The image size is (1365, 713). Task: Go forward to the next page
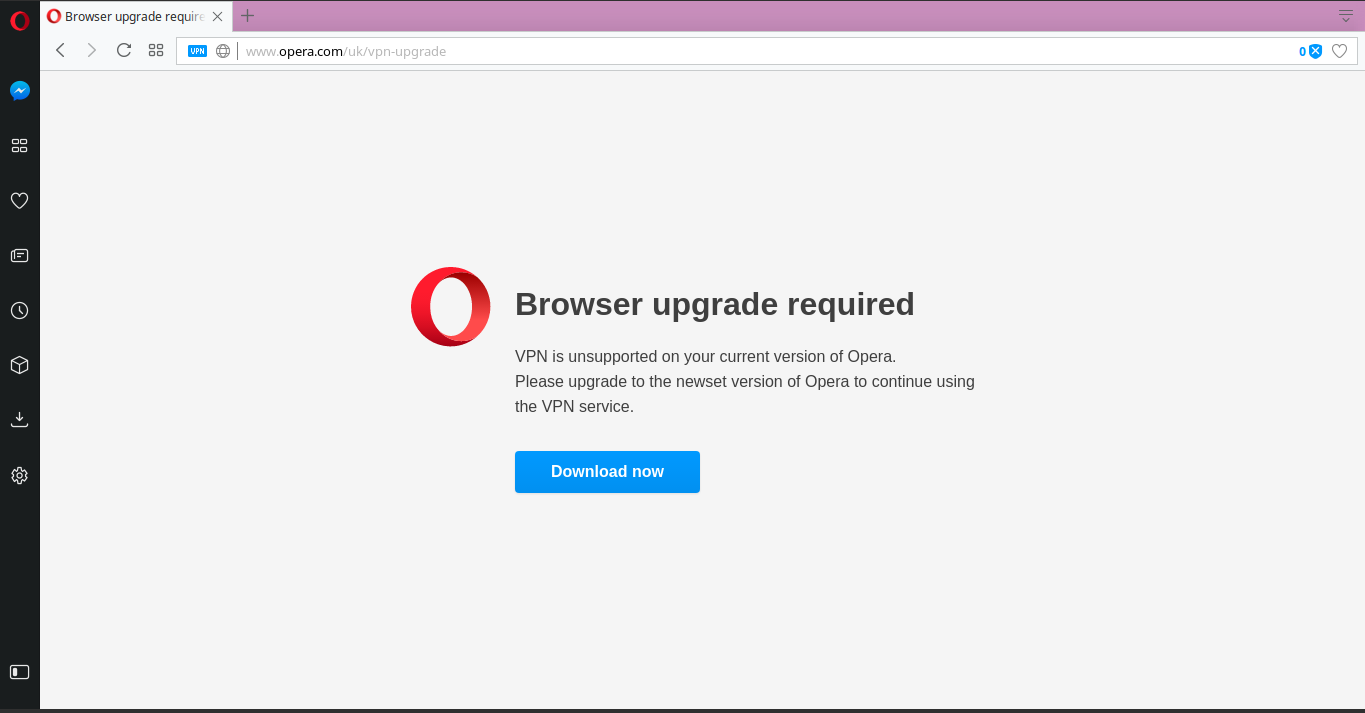[x=92, y=50]
